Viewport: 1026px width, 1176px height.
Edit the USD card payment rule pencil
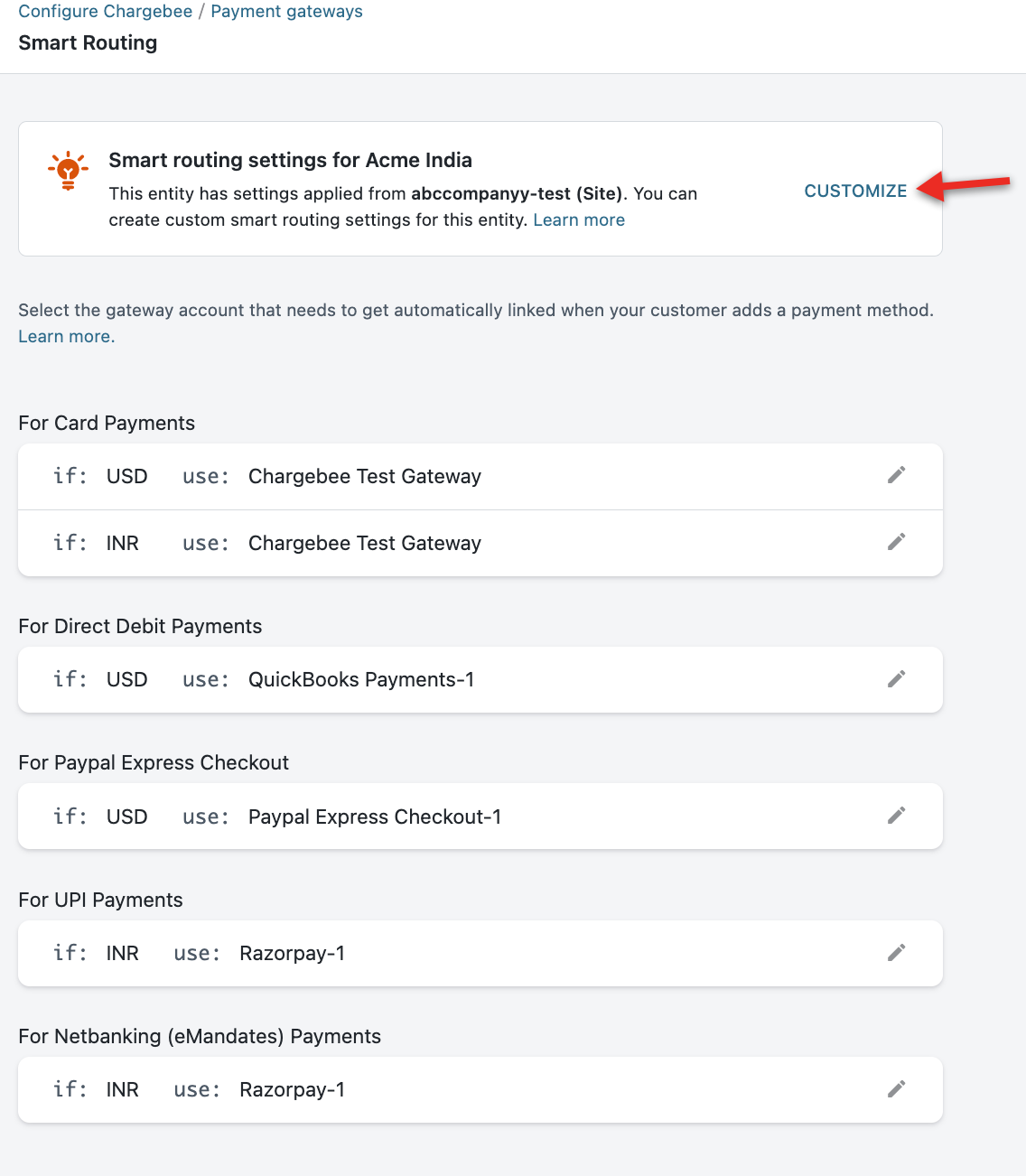pyautogui.click(x=896, y=475)
